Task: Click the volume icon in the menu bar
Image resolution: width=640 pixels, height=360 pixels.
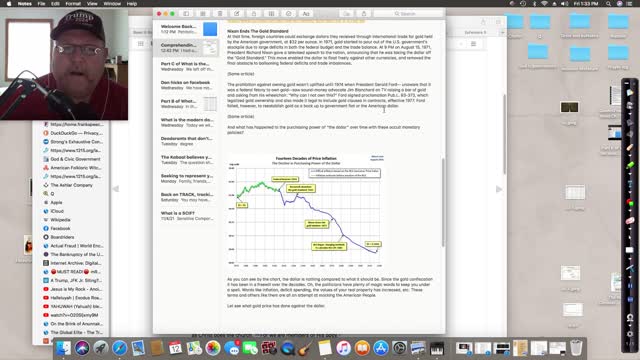Action: click(564, 4)
